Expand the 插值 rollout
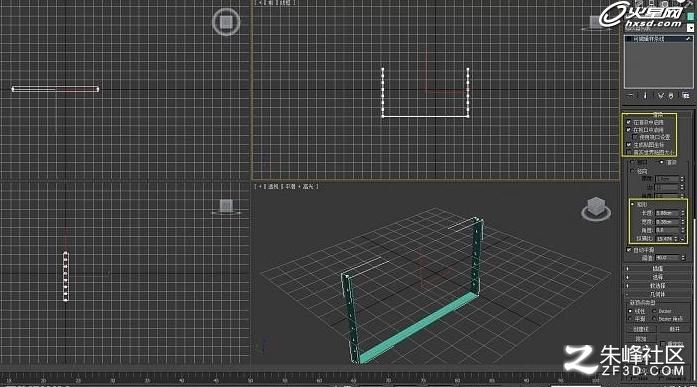This screenshot has width=697, height=387. (657, 269)
